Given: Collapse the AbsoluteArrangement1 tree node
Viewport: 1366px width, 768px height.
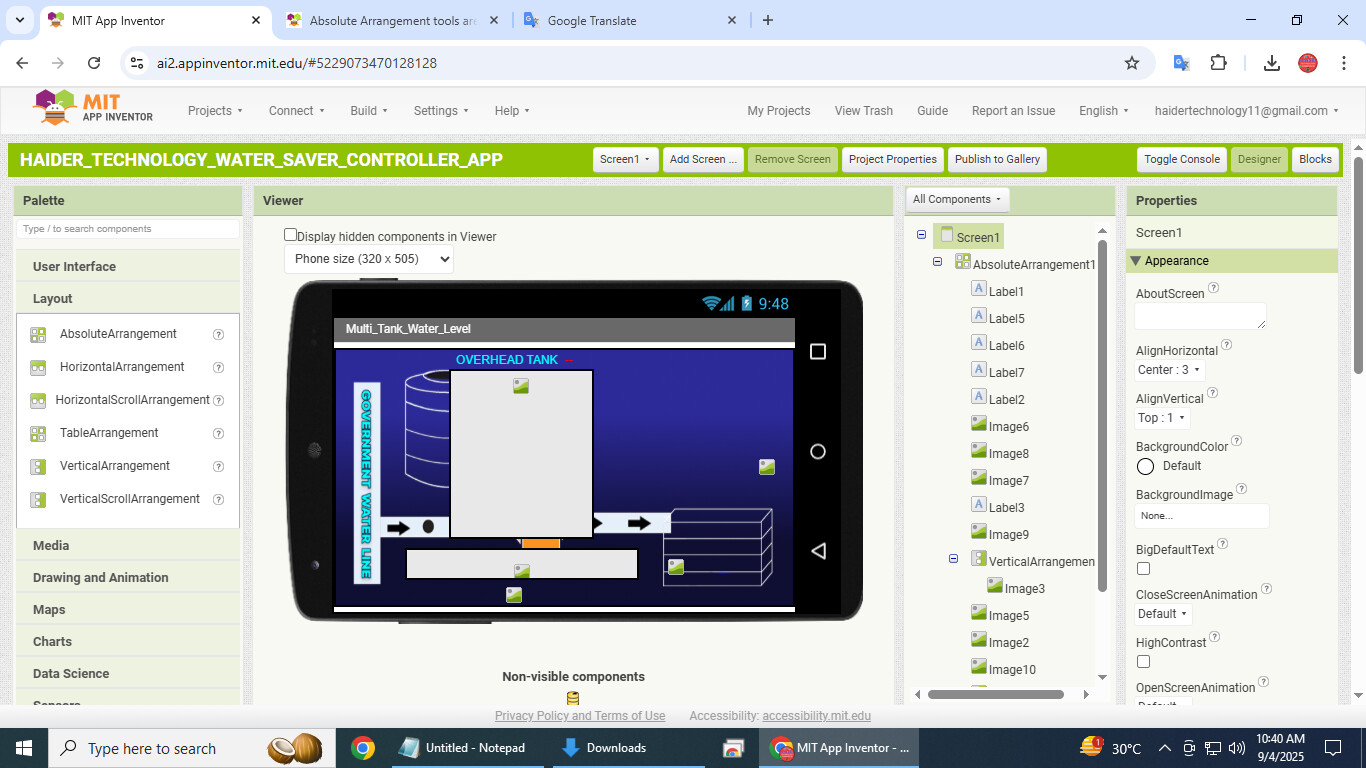Looking at the screenshot, I should point(938,262).
